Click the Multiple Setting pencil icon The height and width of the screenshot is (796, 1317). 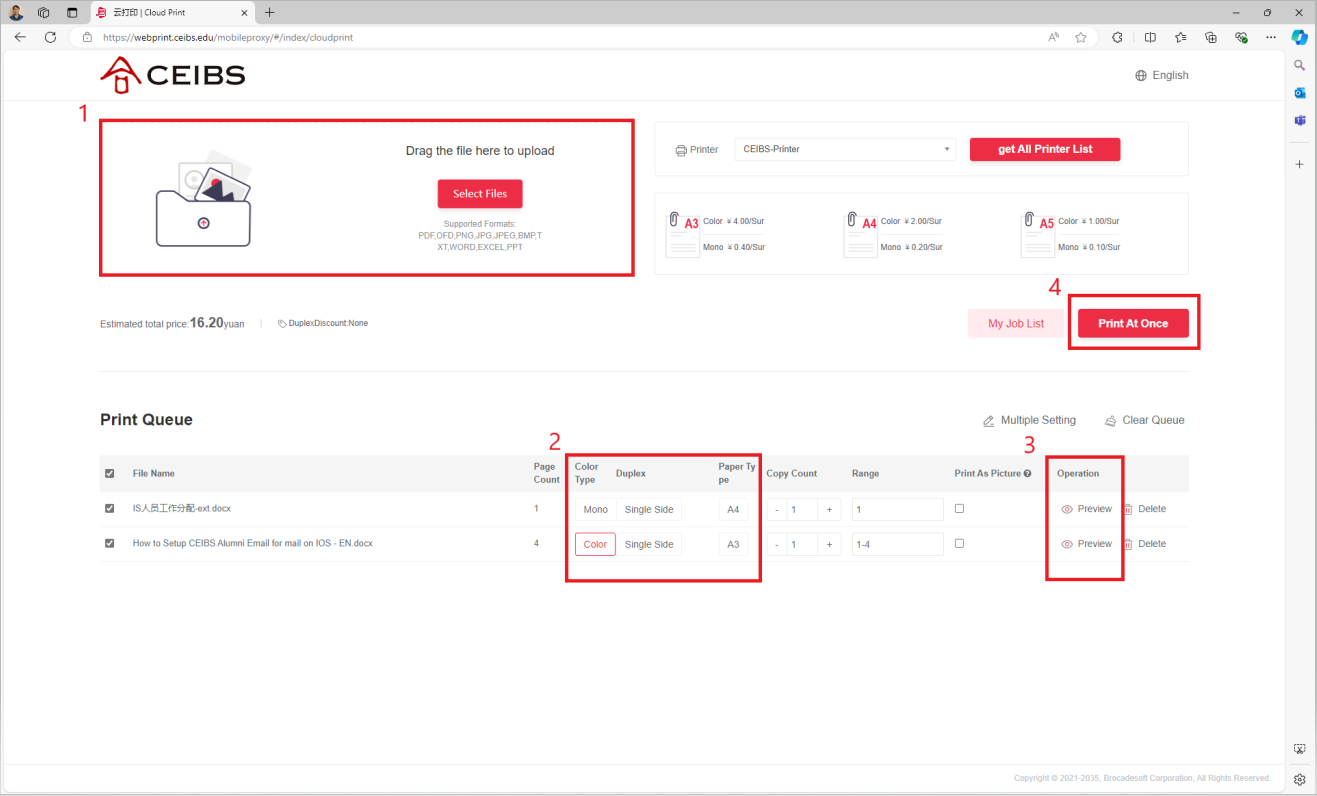tap(988, 420)
